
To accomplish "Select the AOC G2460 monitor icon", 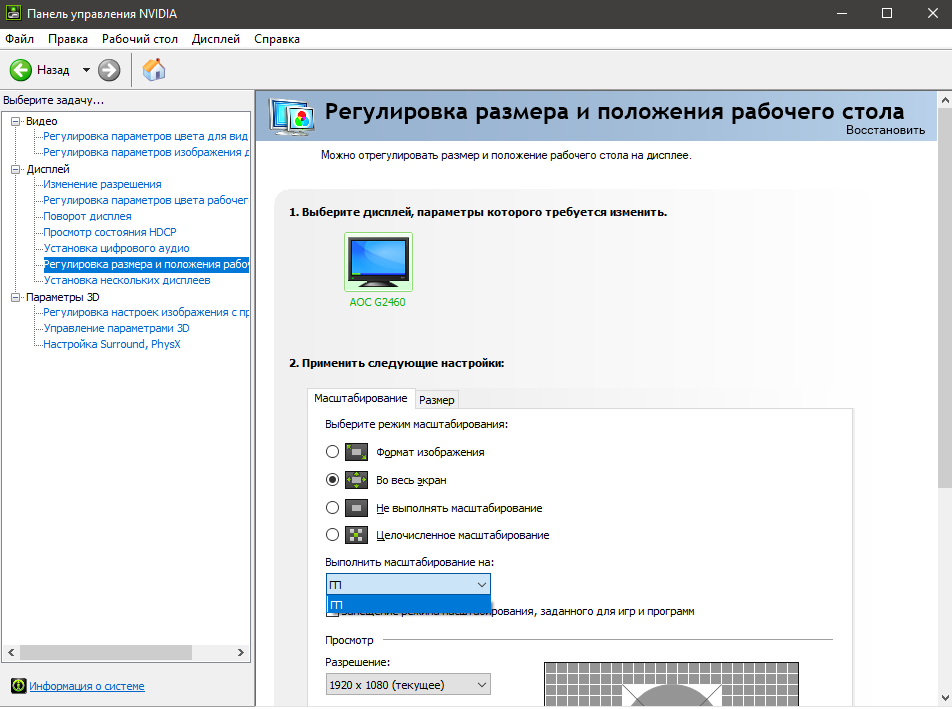I will [x=378, y=262].
